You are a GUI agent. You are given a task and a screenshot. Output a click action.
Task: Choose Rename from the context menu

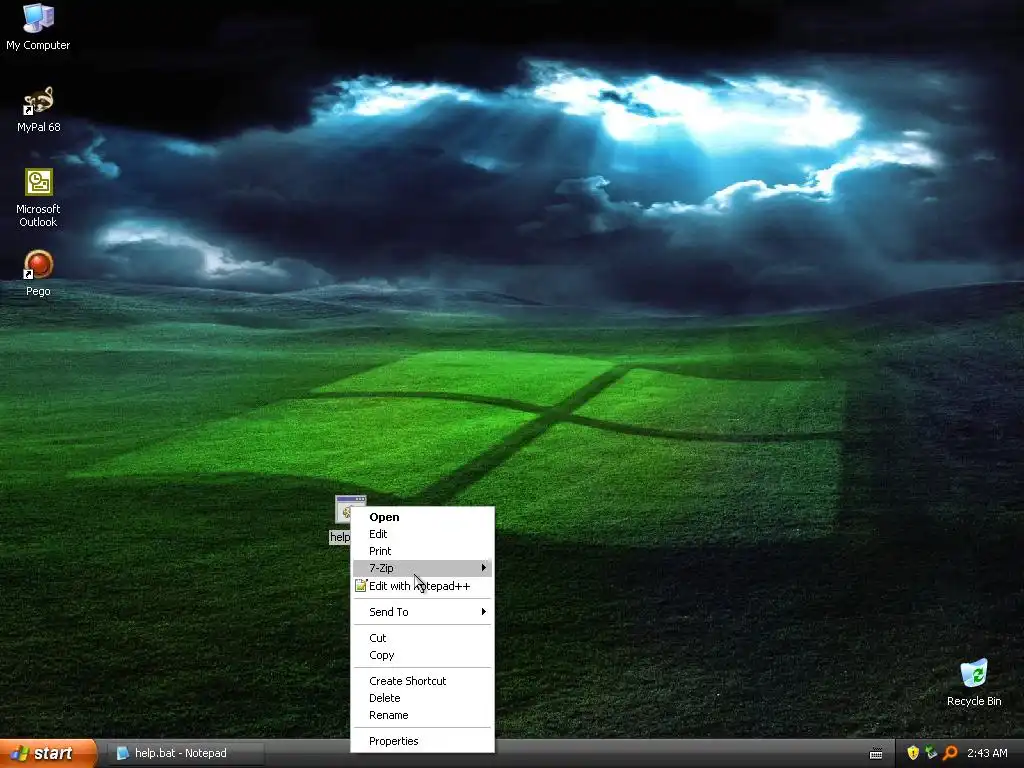pos(423,714)
